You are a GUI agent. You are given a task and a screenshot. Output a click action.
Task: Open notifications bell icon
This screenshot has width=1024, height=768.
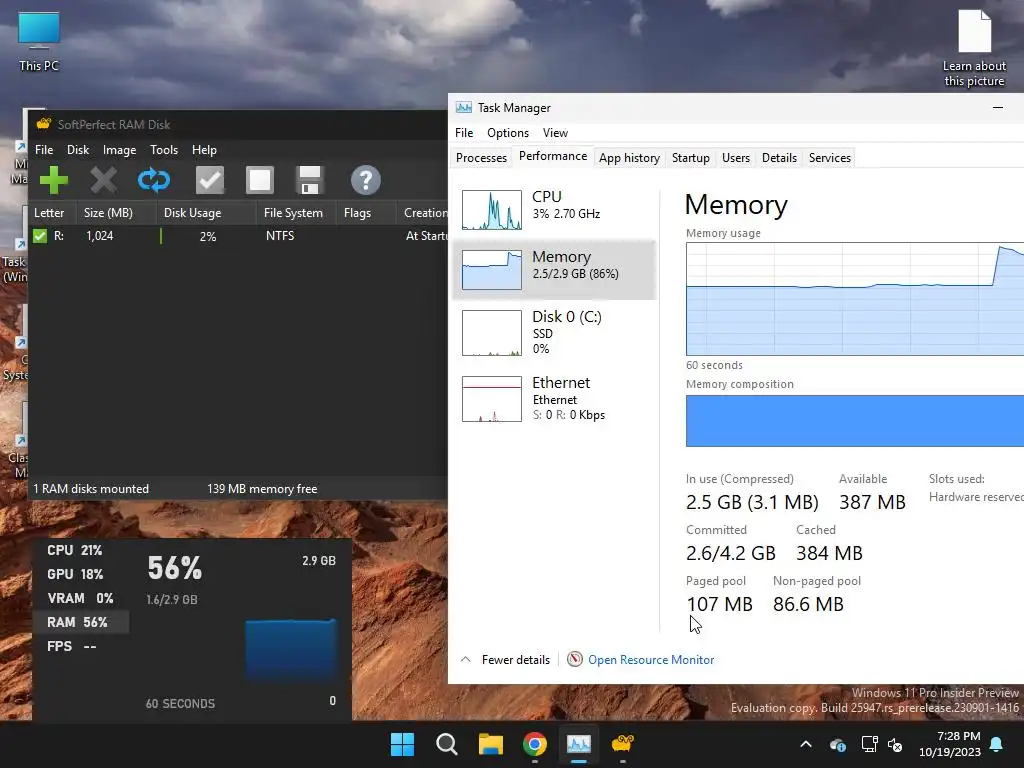point(996,744)
